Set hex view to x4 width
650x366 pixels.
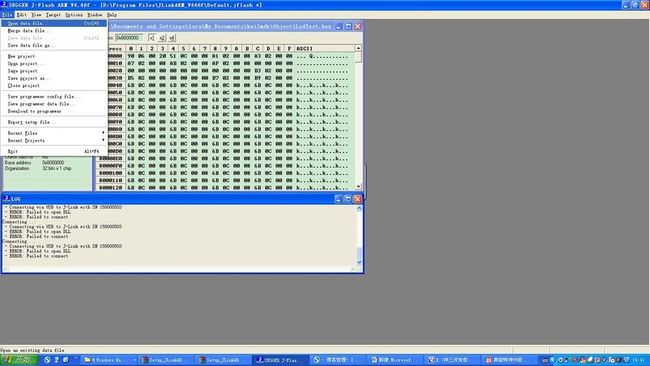[x=172, y=38]
